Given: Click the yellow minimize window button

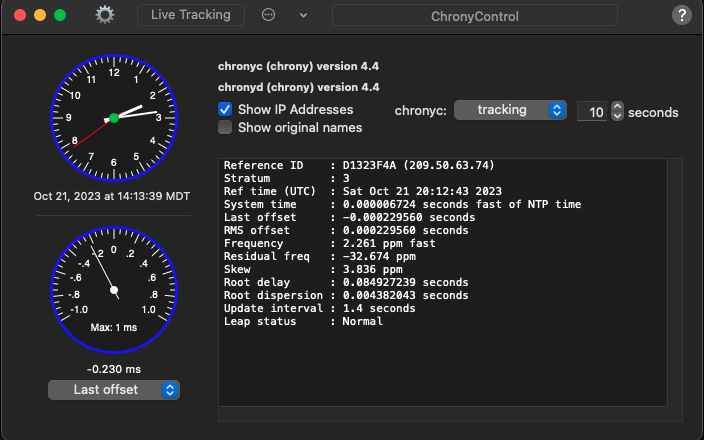Looking at the screenshot, I should tap(40, 15).
